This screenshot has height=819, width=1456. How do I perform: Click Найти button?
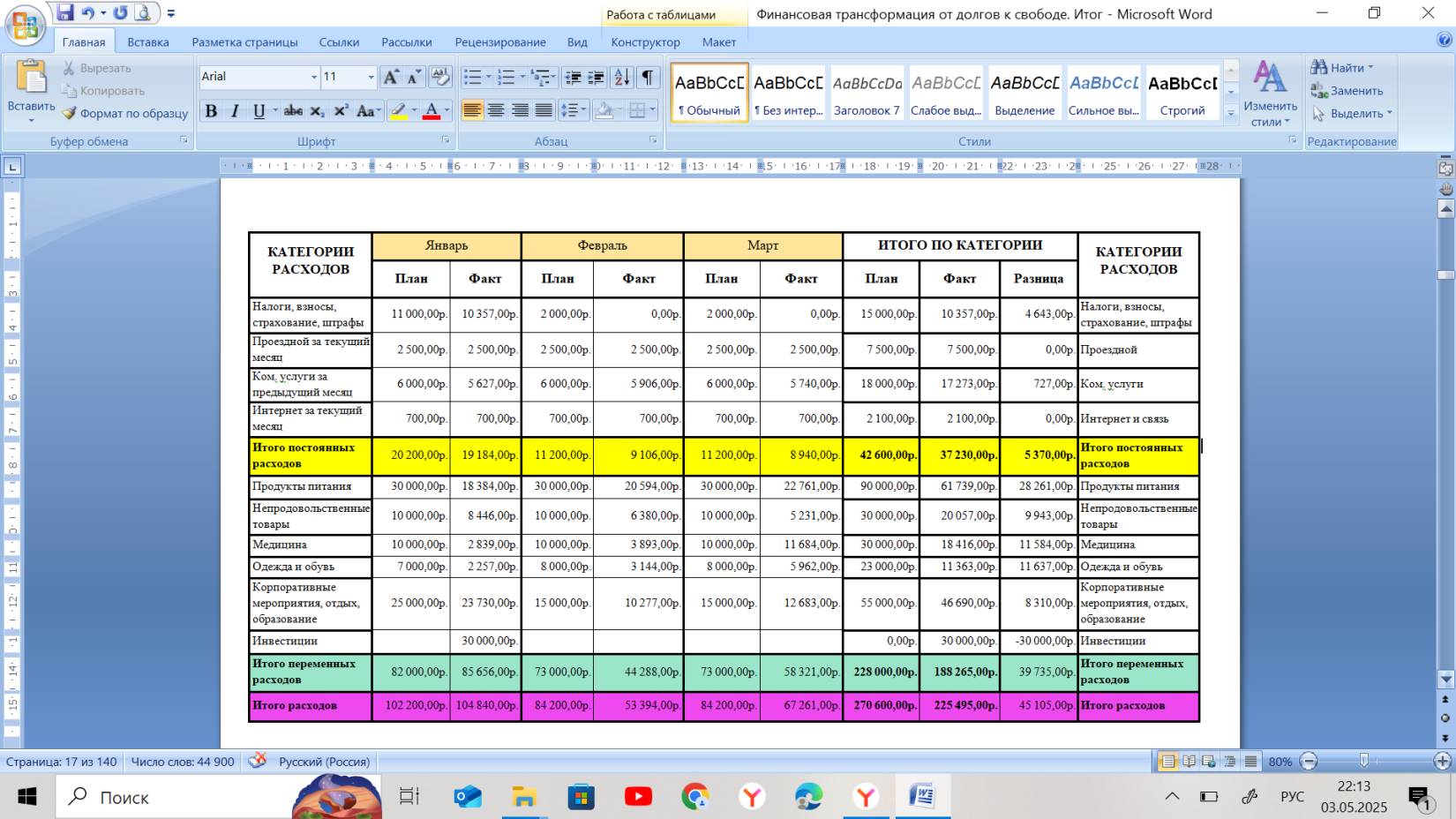click(x=1341, y=67)
